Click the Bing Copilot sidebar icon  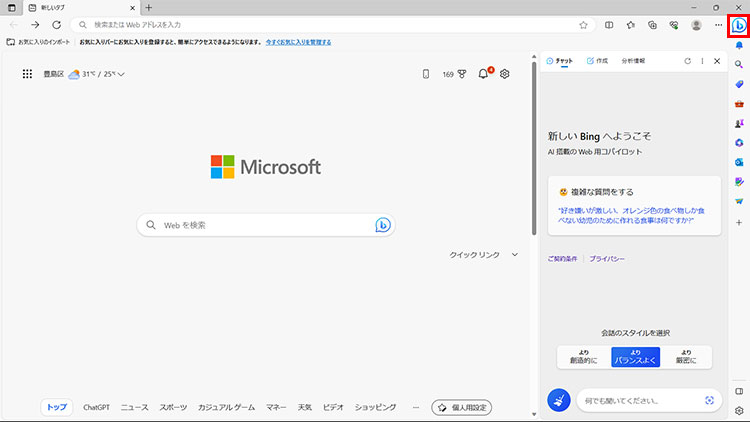[x=739, y=25]
